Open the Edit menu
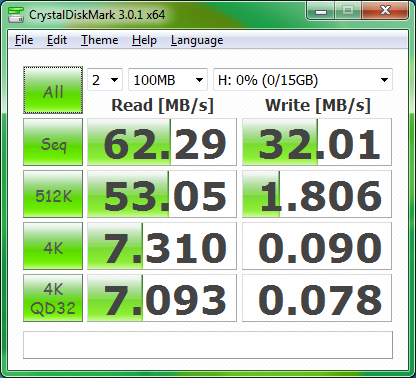Screen dimensions: 416x378 (x=57, y=40)
